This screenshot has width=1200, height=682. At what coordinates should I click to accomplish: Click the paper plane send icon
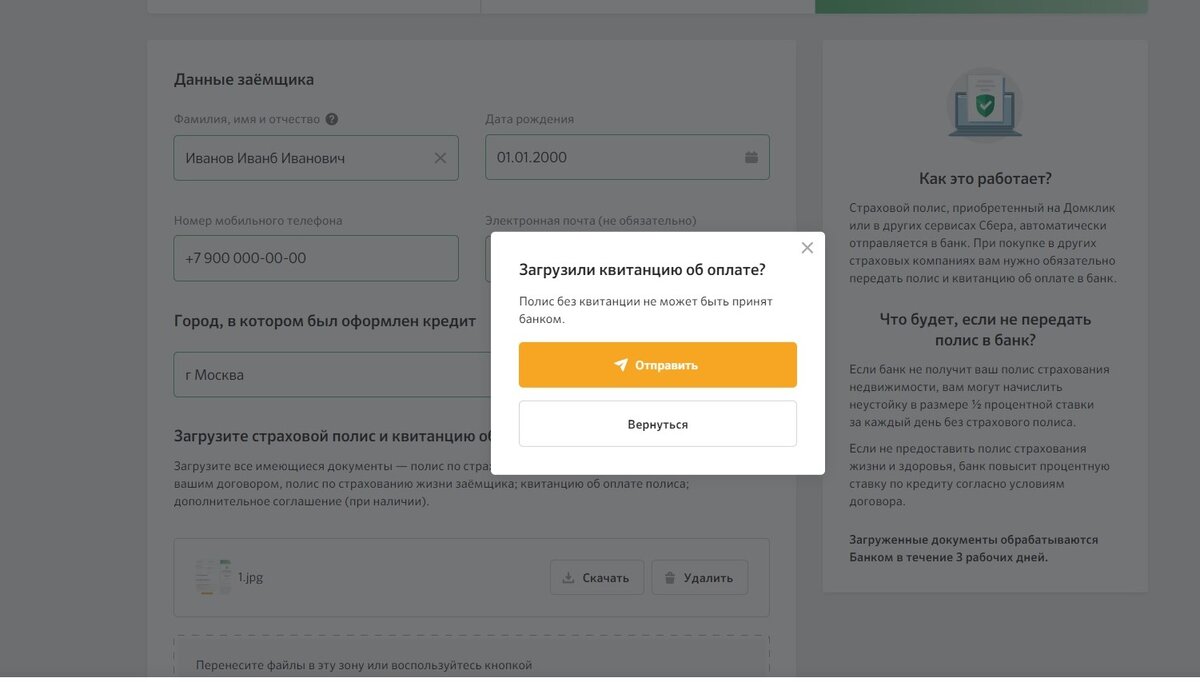[x=621, y=365]
